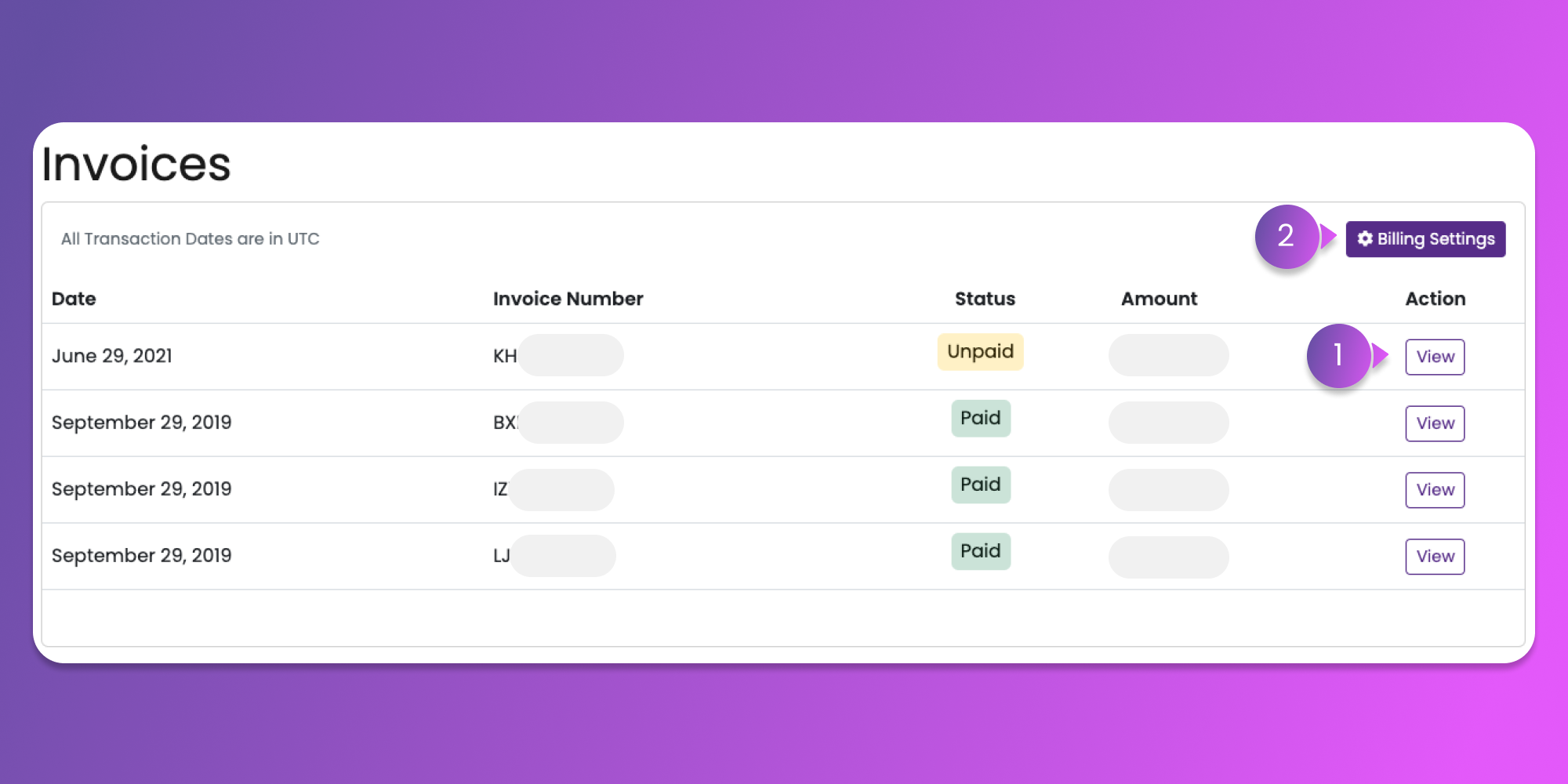
Task: Click the blurred amount of the unpaid invoice
Action: [x=1168, y=355]
